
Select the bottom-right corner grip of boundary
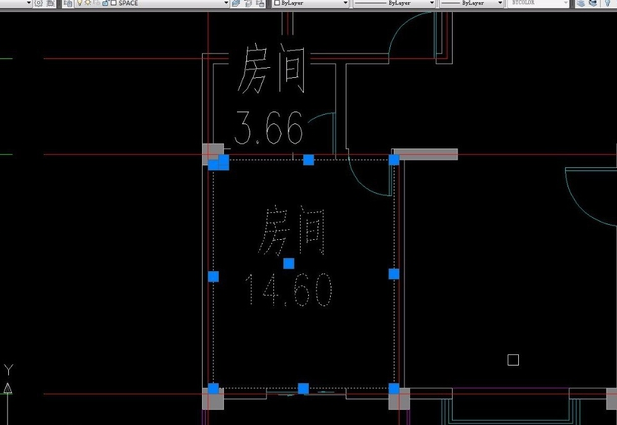coord(394,389)
